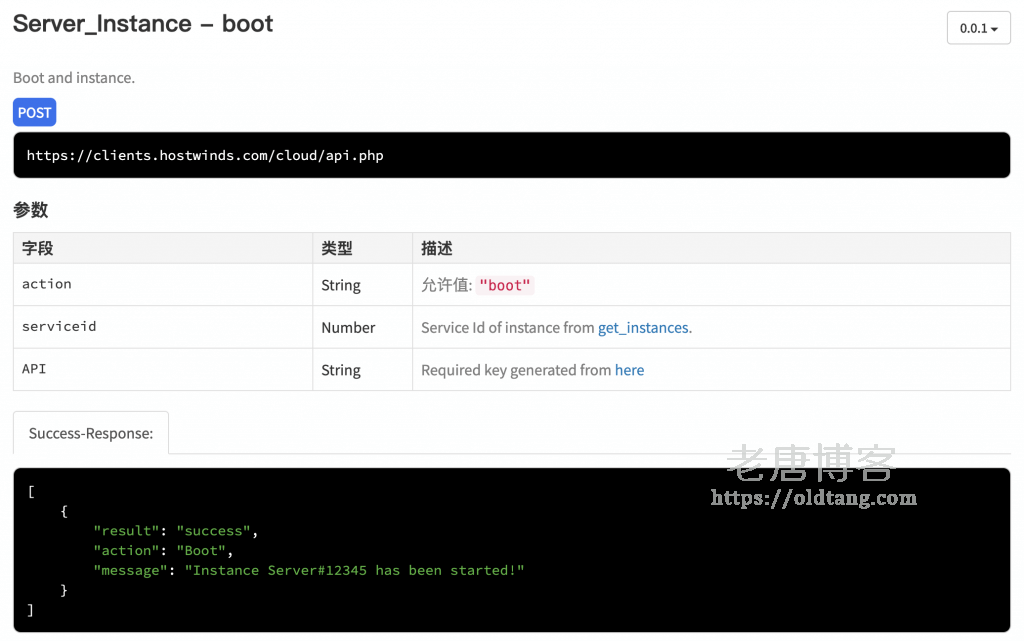Click the 描述 column header
The width and height of the screenshot is (1024, 641).
[437, 248]
